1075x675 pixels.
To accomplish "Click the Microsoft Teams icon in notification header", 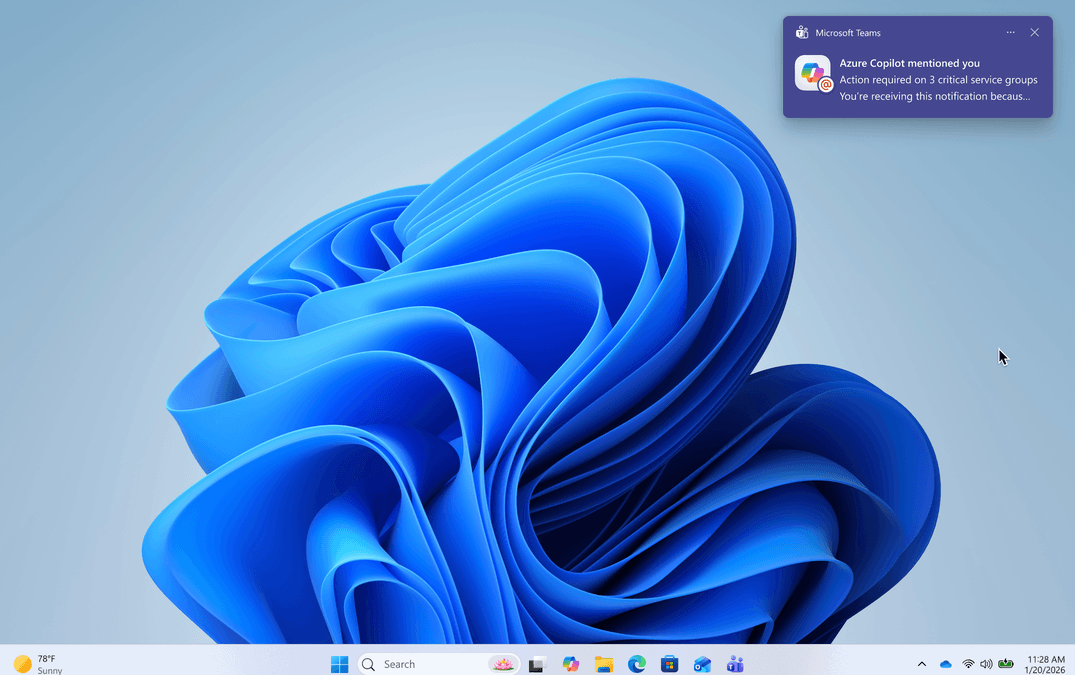I will pos(801,32).
